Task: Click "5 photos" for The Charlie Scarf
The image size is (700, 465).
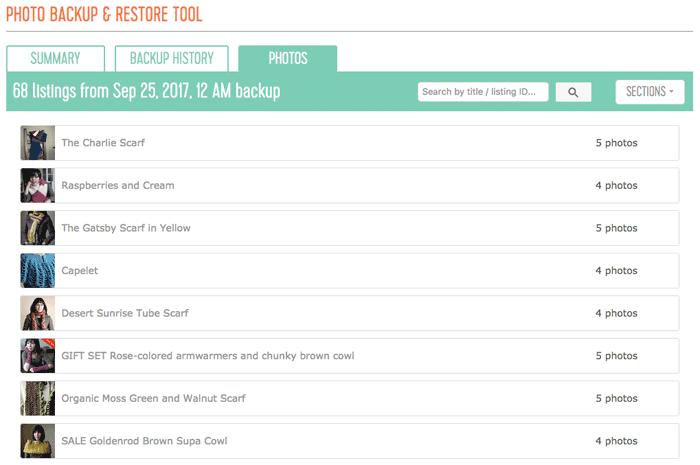Action: [x=617, y=143]
